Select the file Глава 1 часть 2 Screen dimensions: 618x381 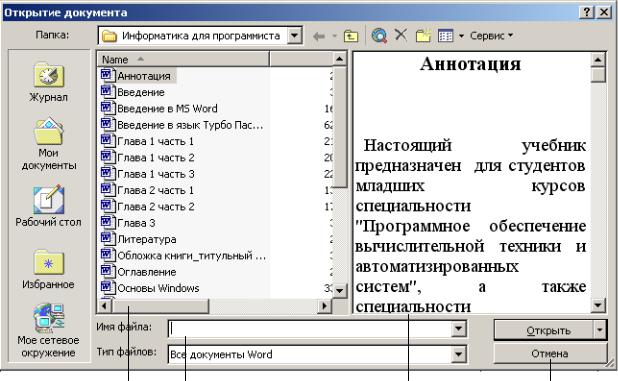click(x=156, y=158)
